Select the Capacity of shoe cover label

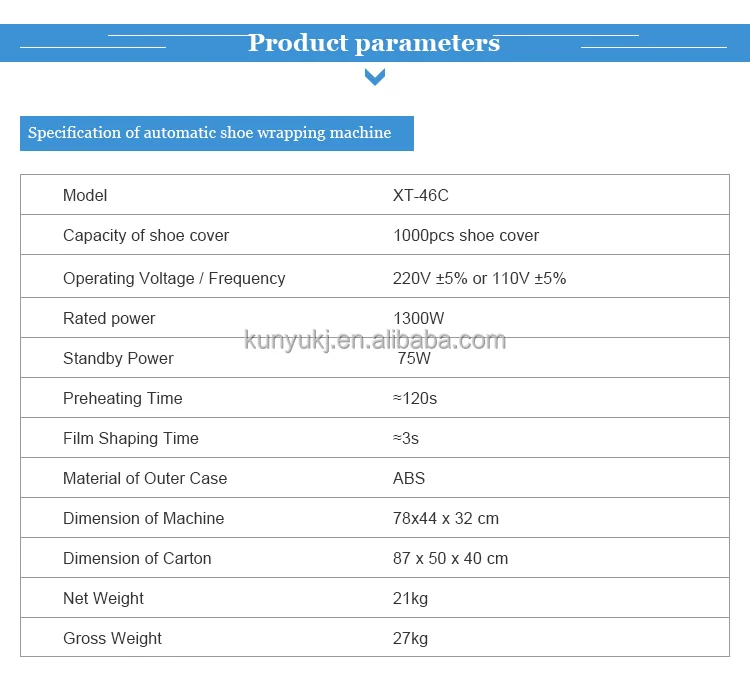[146, 235]
